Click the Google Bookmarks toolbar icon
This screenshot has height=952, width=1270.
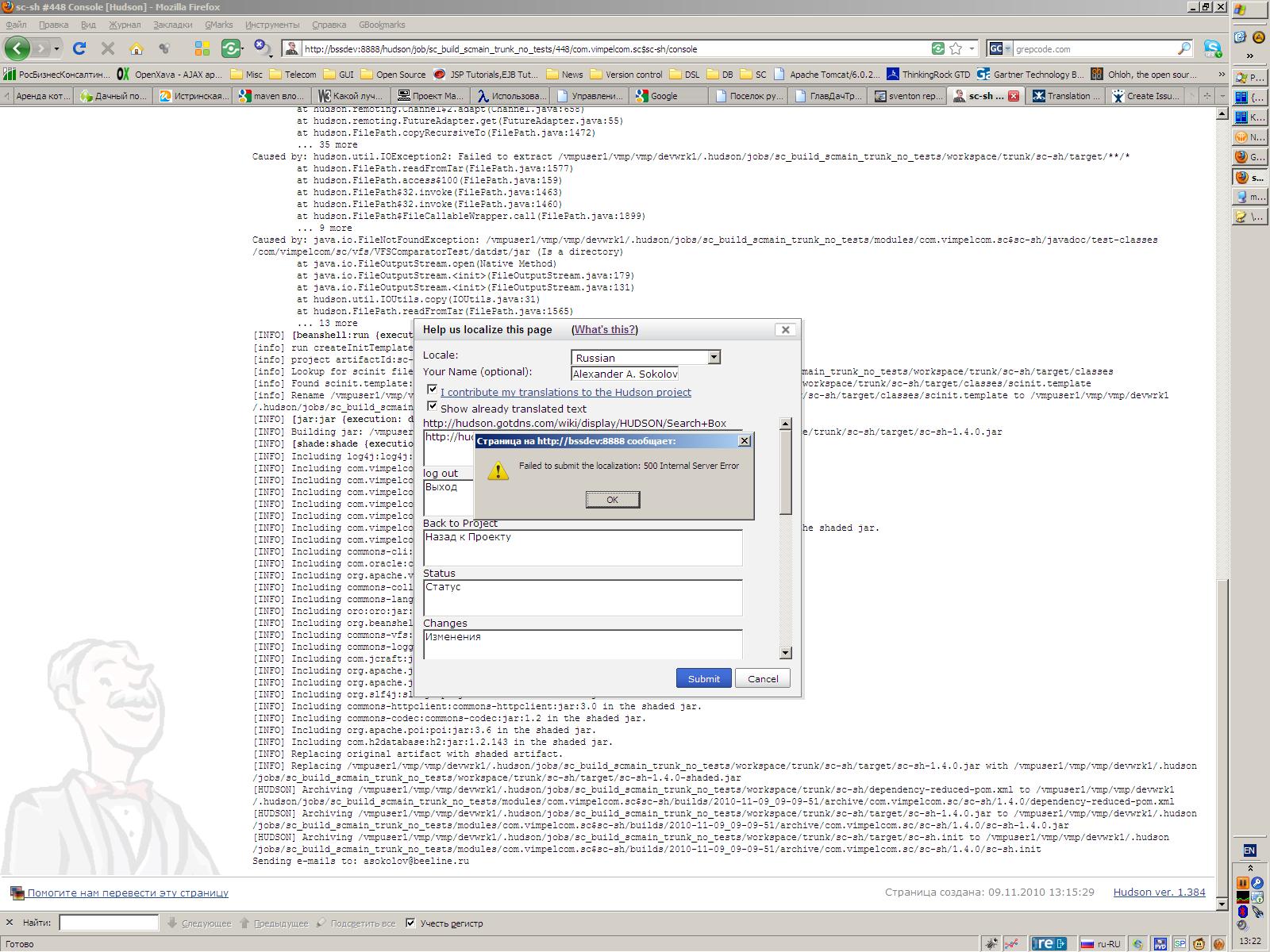tap(202, 48)
